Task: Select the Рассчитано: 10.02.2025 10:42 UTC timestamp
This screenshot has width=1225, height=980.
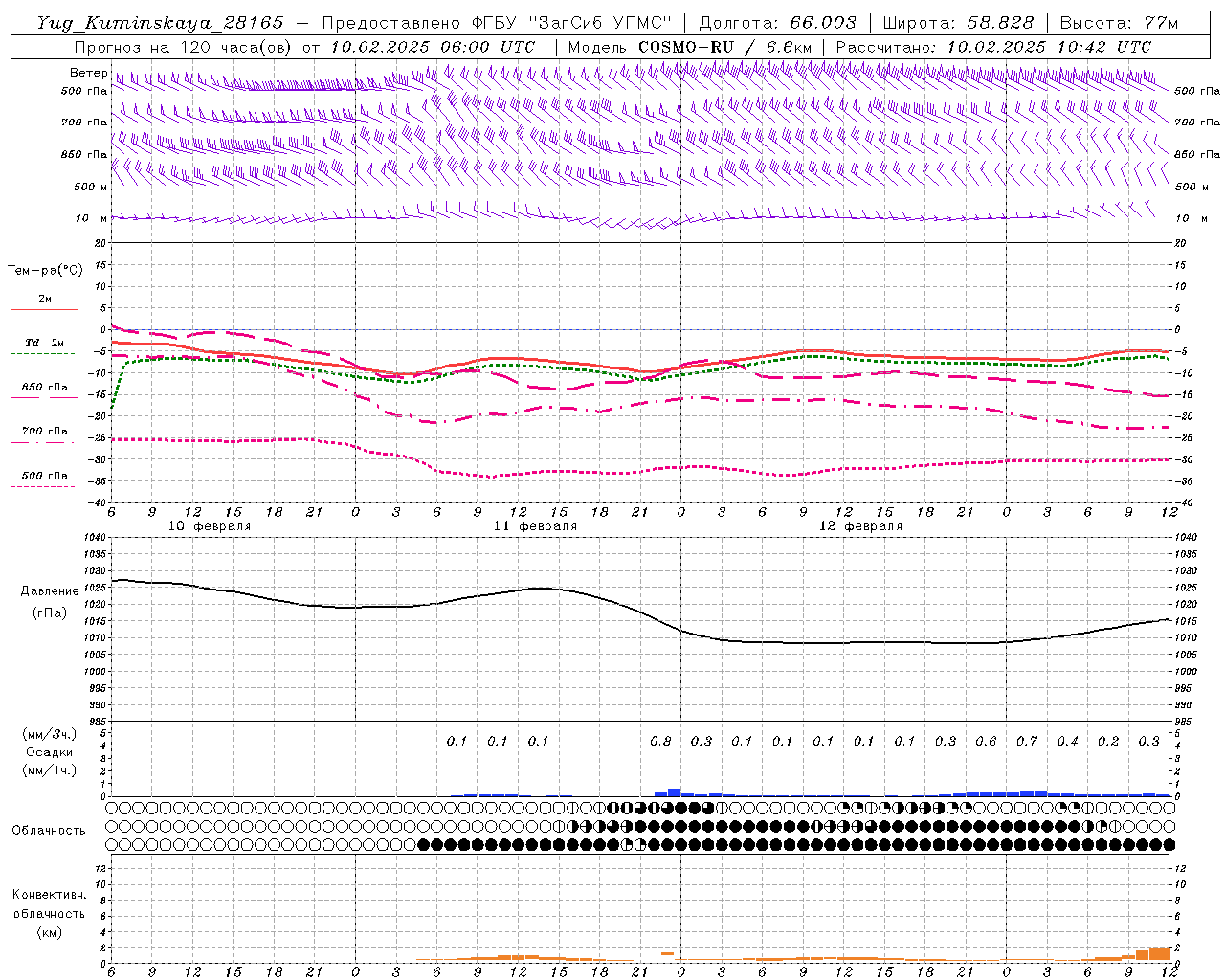Action: [993, 47]
